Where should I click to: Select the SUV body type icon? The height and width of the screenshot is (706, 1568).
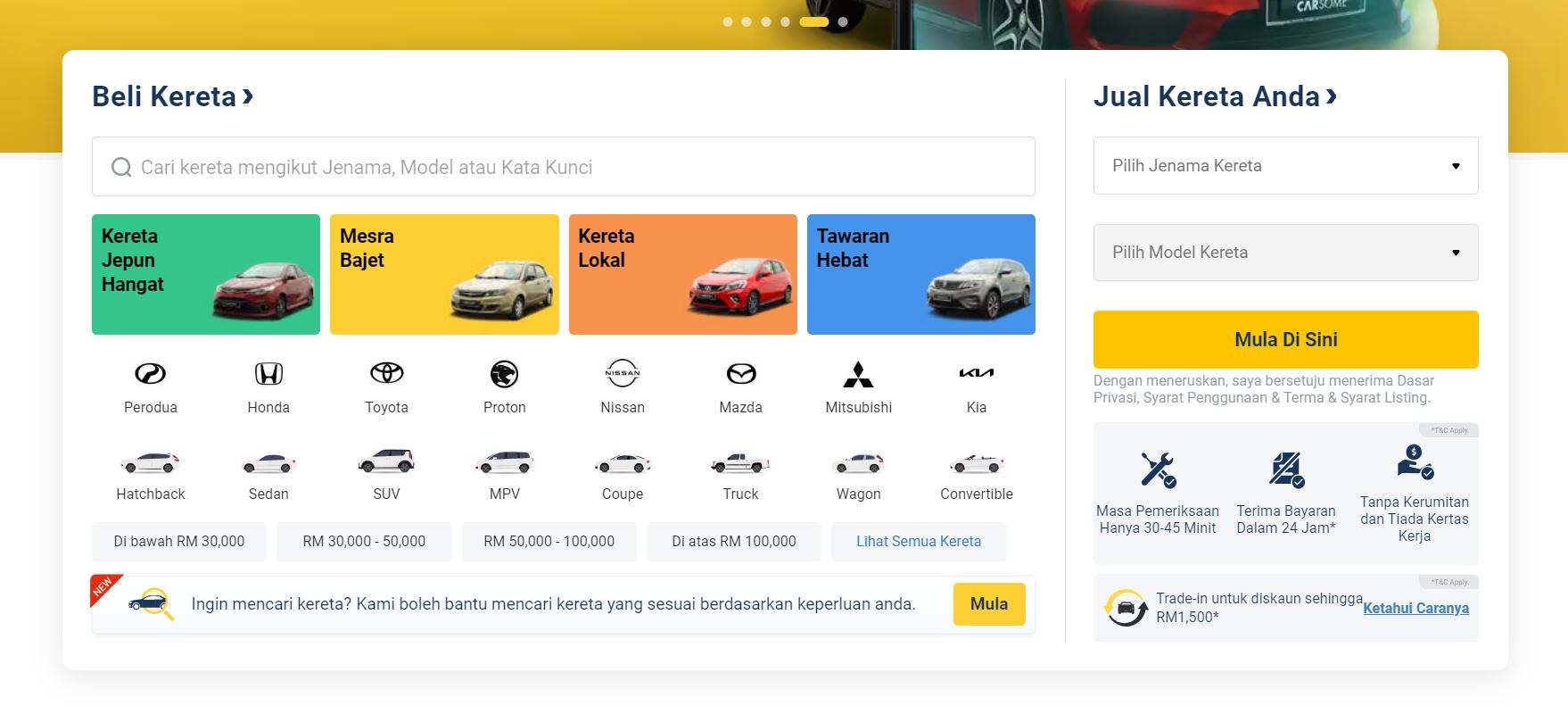tap(386, 462)
